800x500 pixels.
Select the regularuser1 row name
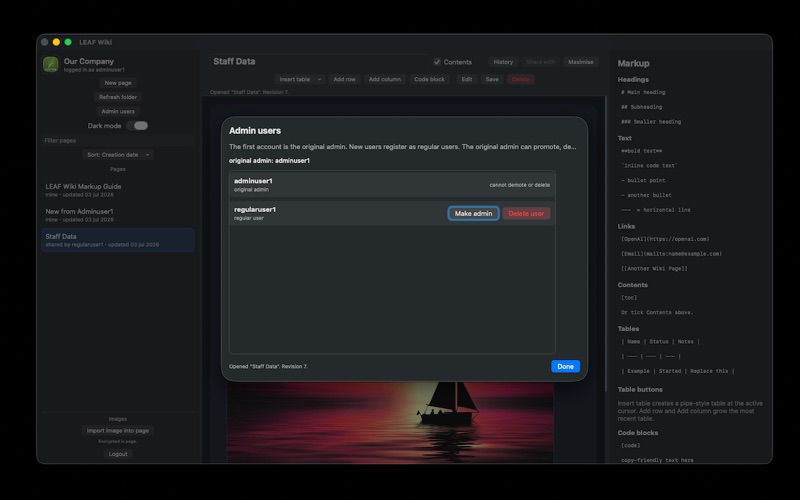click(255, 209)
